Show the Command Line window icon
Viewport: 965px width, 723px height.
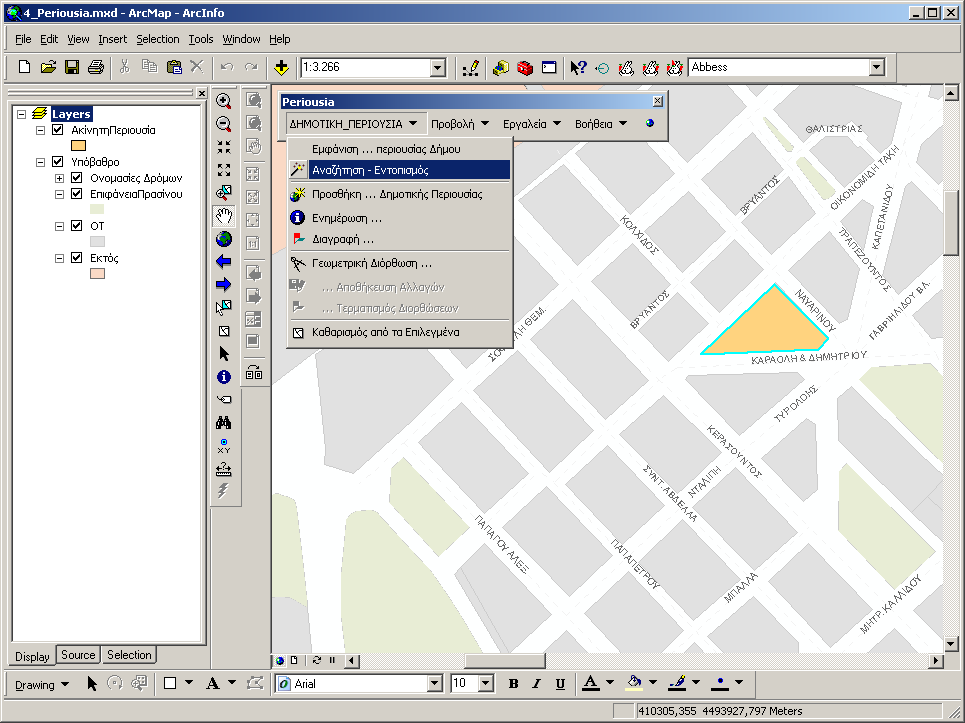(549, 67)
